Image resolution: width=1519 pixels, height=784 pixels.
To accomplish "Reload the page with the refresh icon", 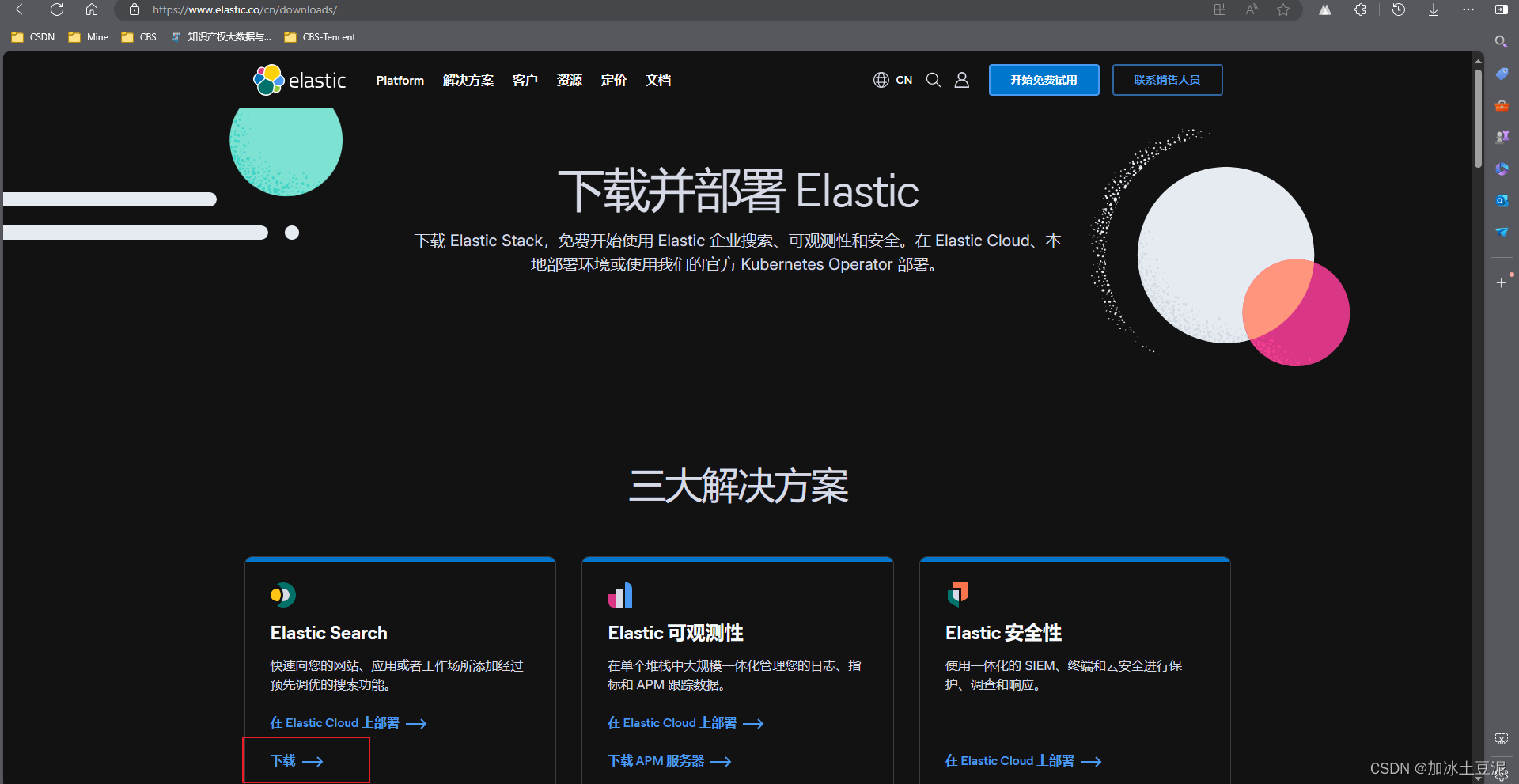I will point(57,9).
